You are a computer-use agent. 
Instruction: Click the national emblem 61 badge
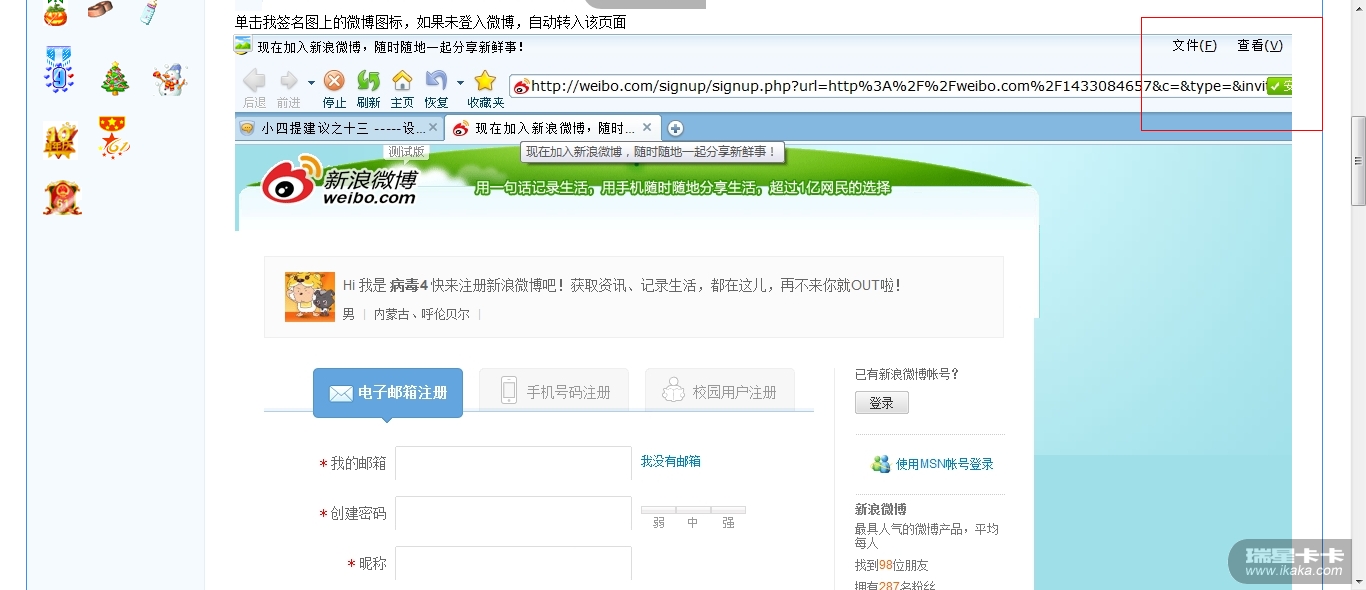click(x=61, y=197)
